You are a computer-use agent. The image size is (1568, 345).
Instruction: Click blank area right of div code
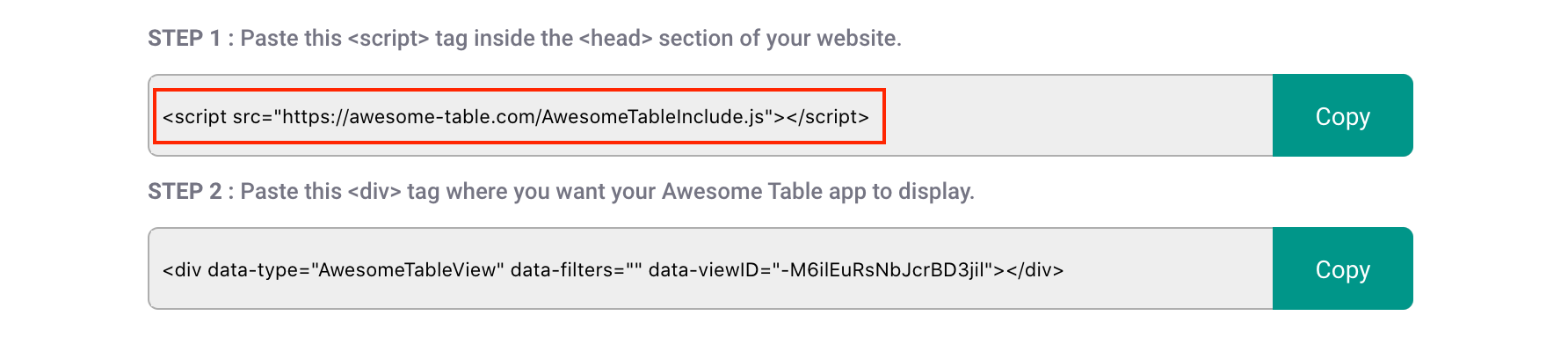(x=1169, y=268)
